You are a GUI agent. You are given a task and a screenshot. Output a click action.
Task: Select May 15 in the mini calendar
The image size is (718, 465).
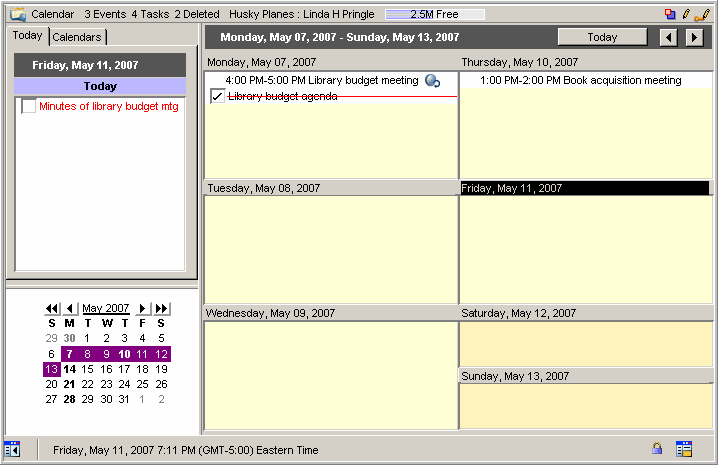pos(88,369)
